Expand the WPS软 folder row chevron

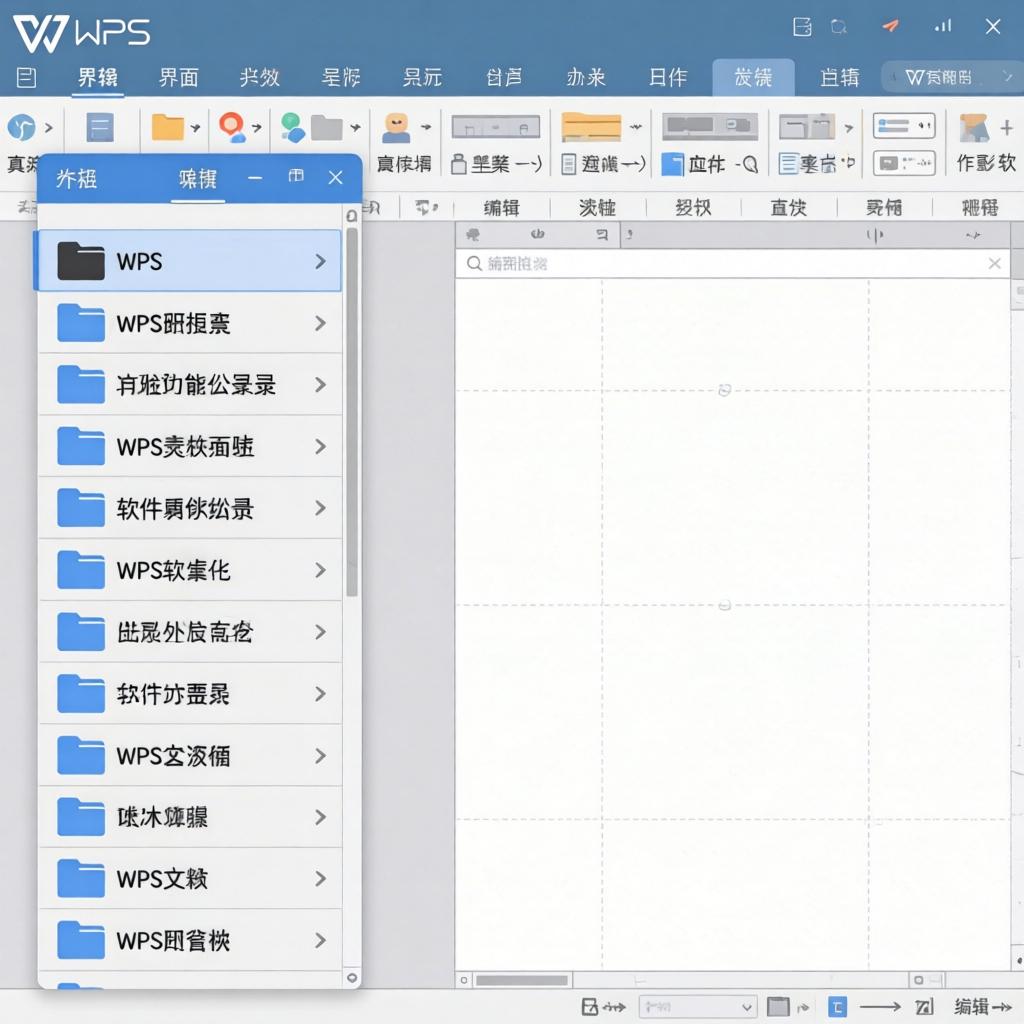click(x=320, y=570)
